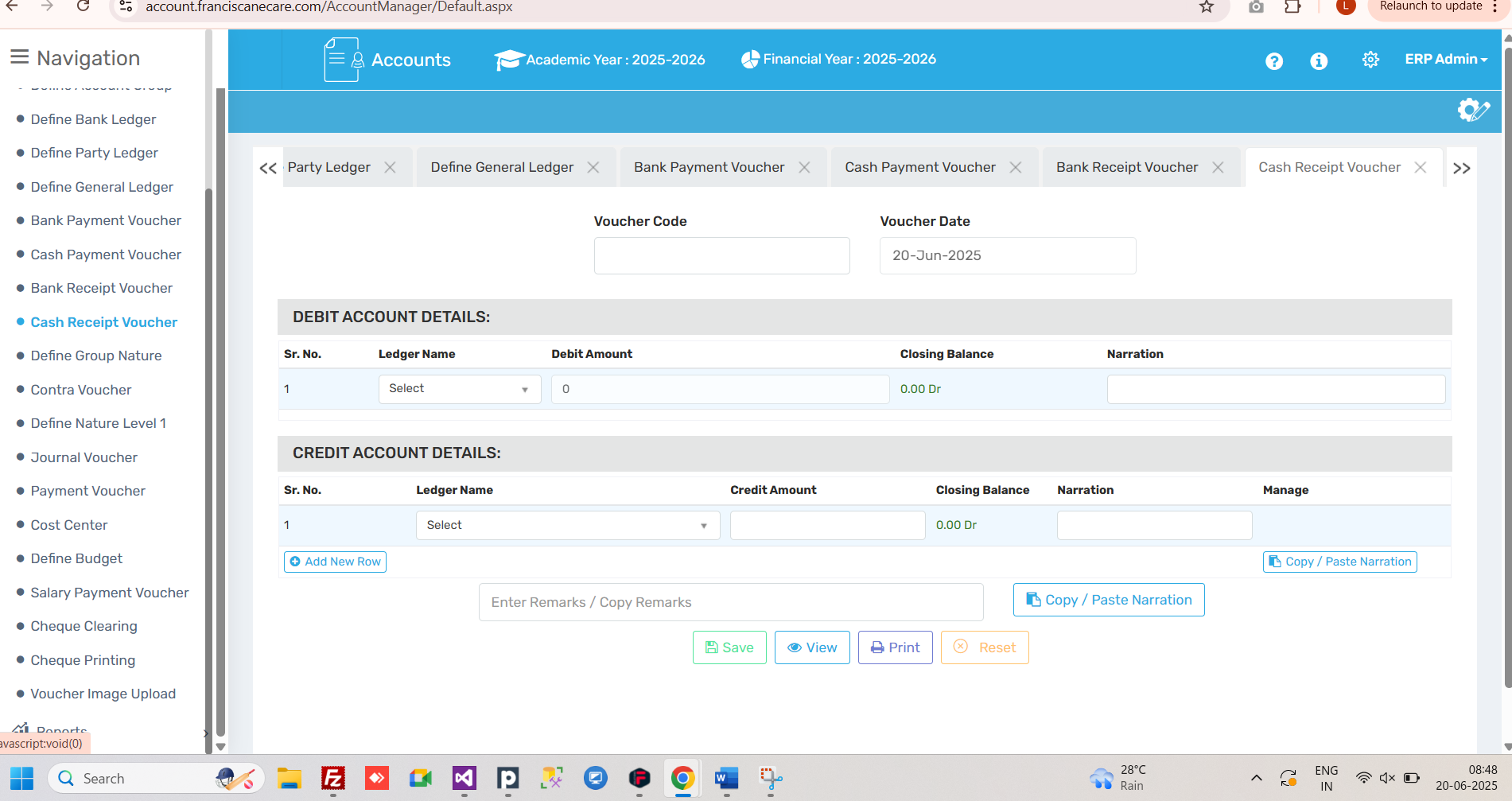The image size is (1512, 801).
Task: Switch to the Cash Payment Voucher tab
Action: coord(920,167)
